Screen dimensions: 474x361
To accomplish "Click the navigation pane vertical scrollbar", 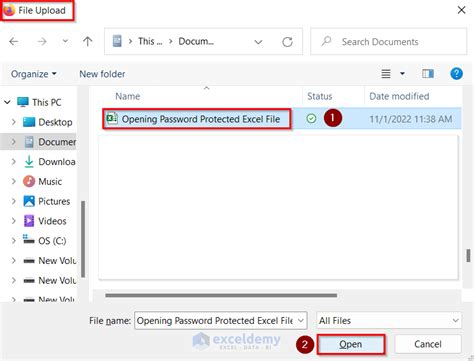I will click(x=83, y=239).
